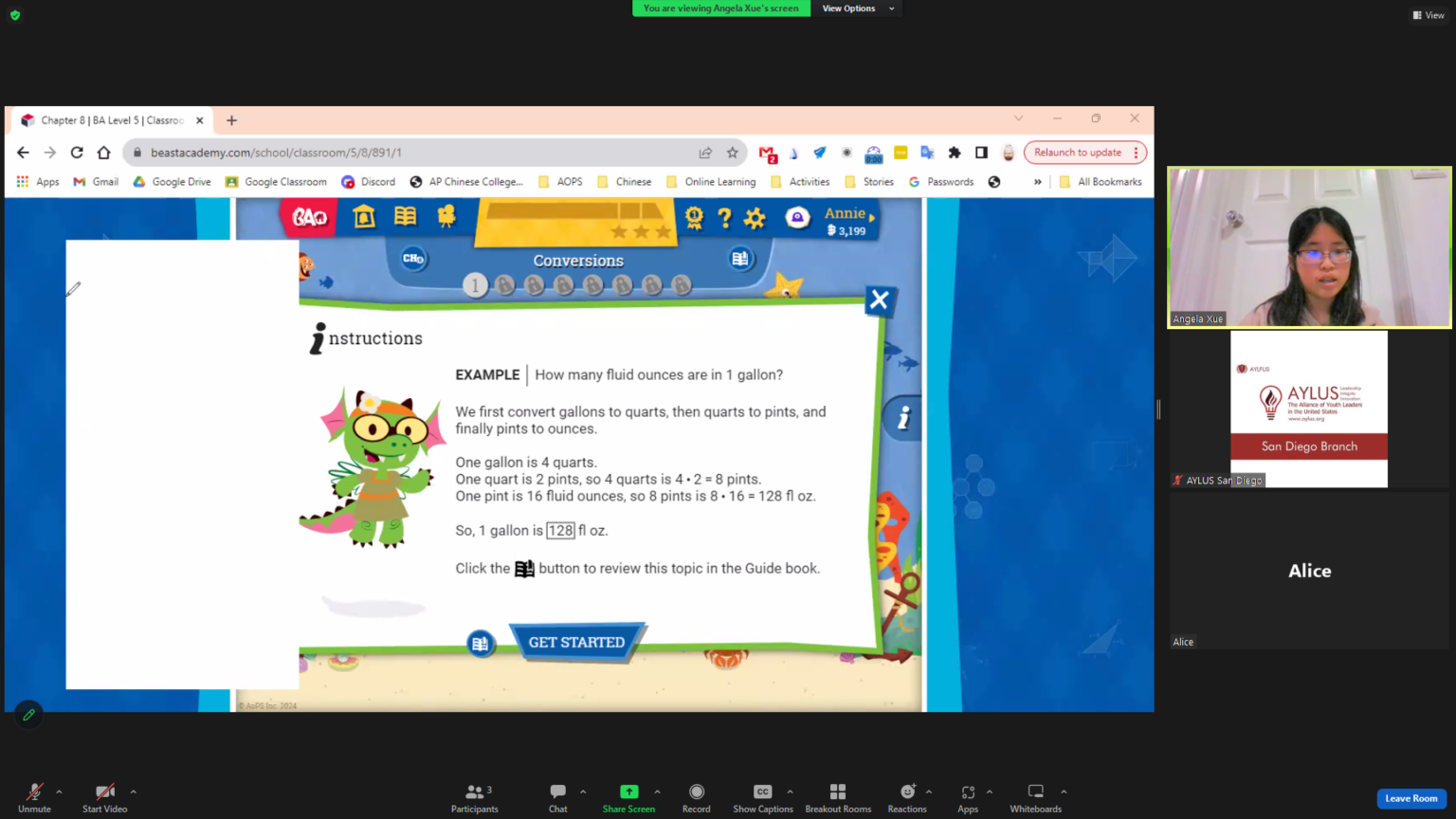1456x819 pixels.
Task: Start Zoom recording
Action: click(x=697, y=798)
